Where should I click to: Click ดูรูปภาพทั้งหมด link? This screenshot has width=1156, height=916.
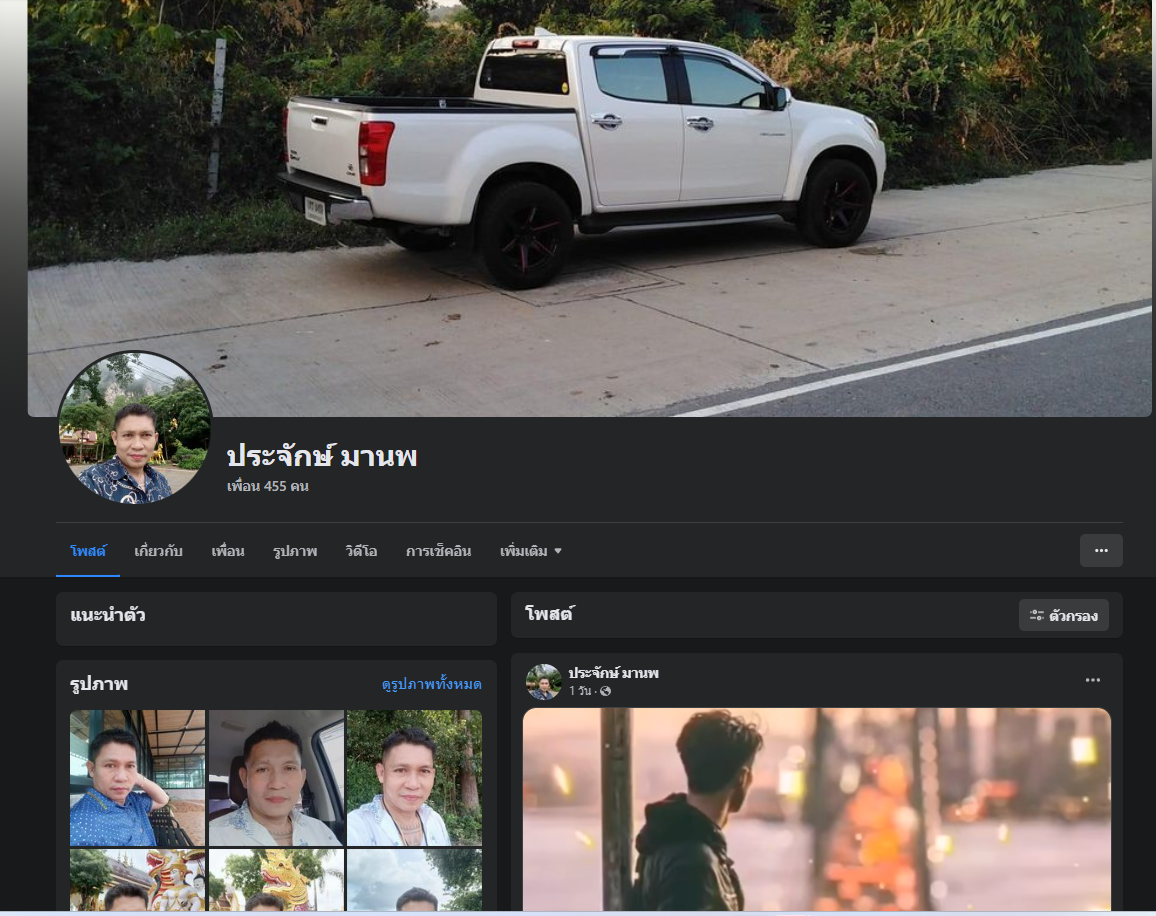click(431, 684)
